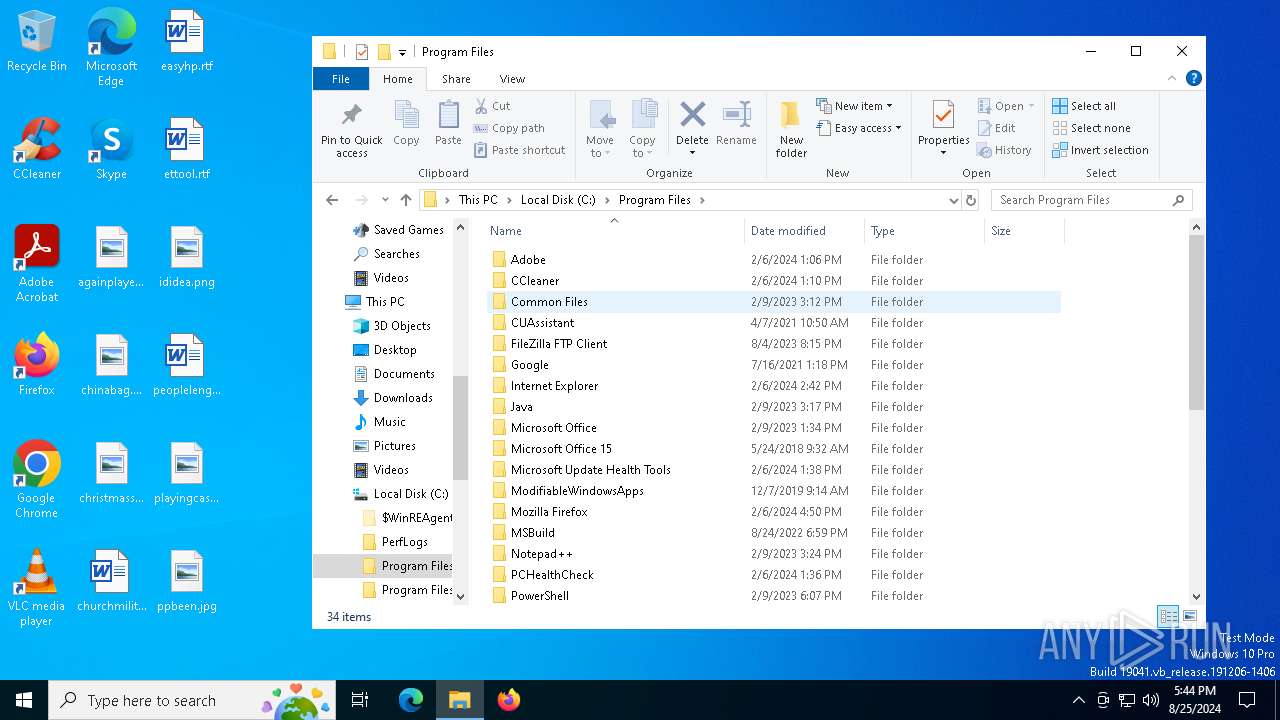The width and height of the screenshot is (1280, 720).
Task: Select the VLC media player desktop icon
Action: 37,588
